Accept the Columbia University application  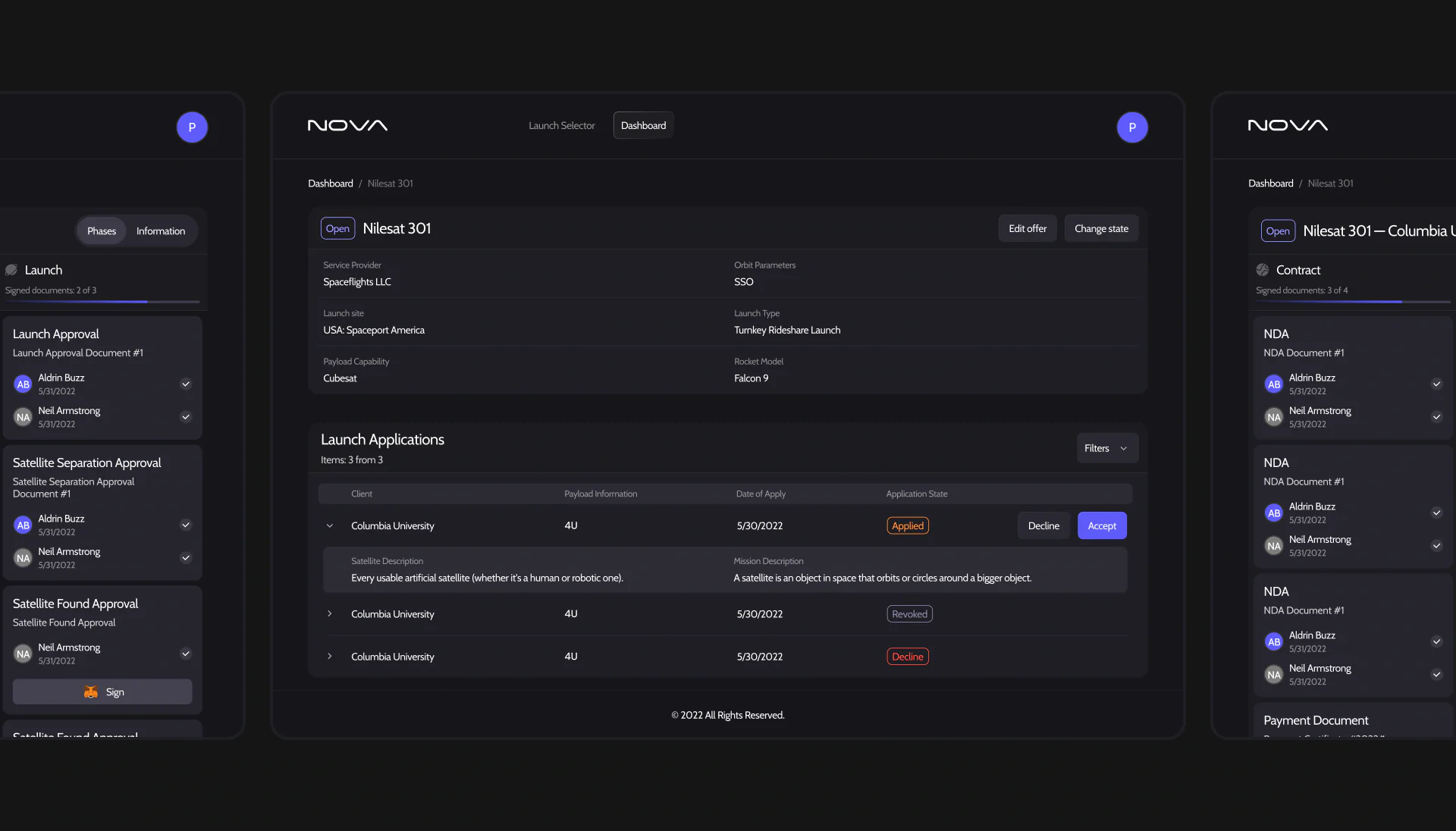(1101, 526)
